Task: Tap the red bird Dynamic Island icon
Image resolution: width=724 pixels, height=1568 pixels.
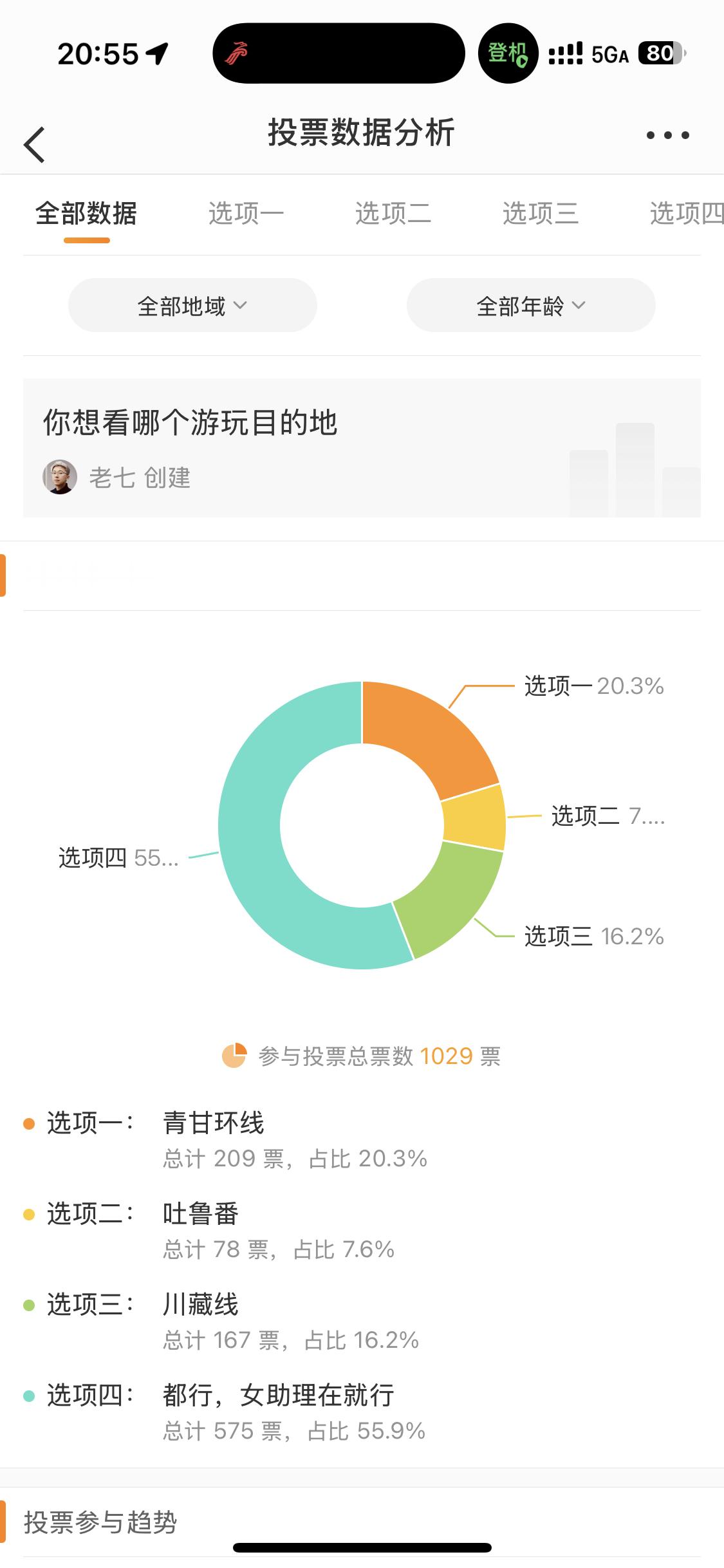Action: [x=236, y=53]
